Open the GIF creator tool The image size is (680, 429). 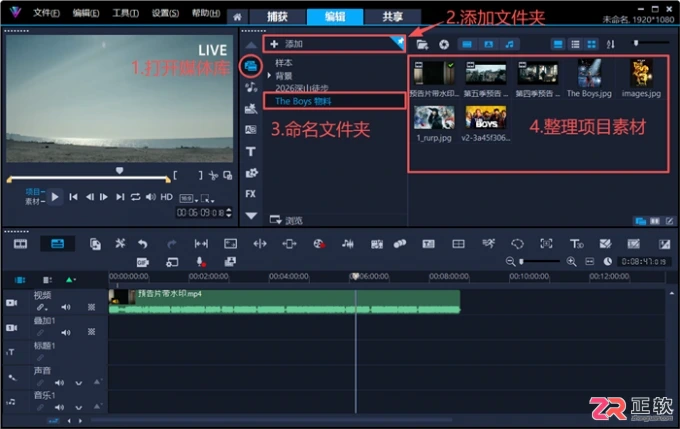coord(143,262)
